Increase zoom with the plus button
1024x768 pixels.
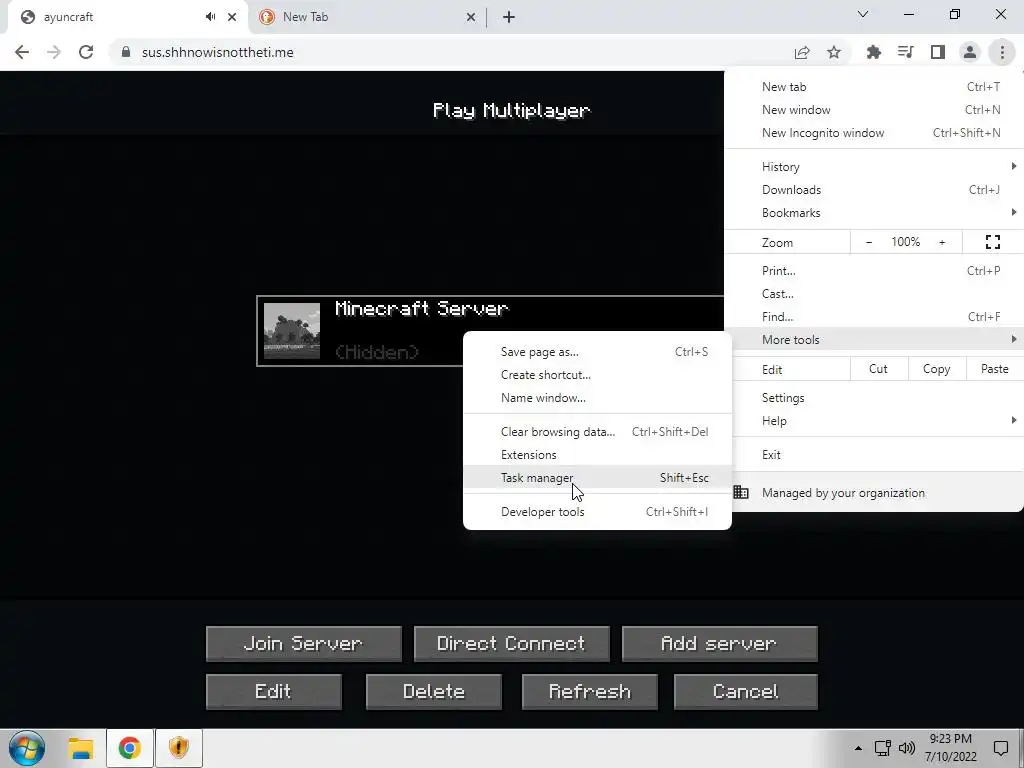click(x=942, y=242)
